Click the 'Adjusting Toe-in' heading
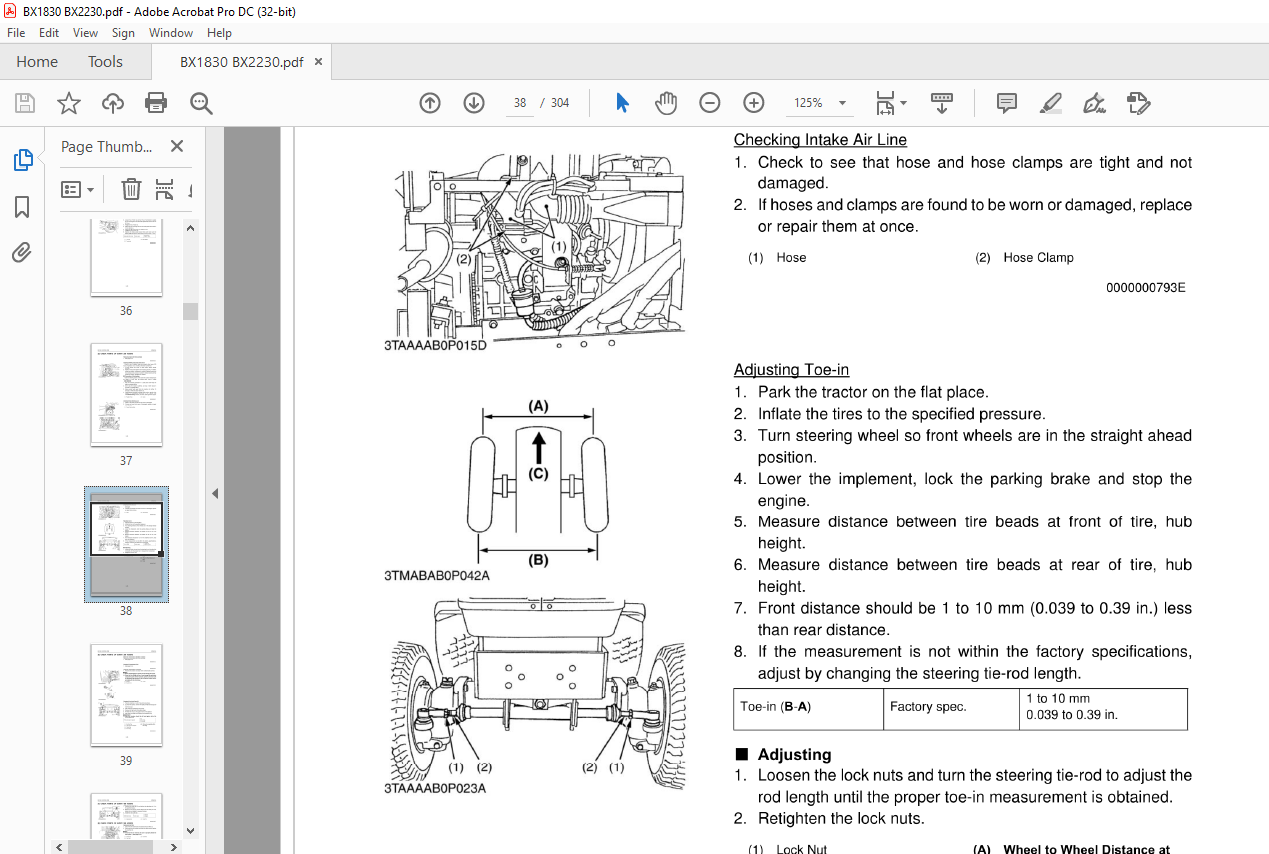The height and width of the screenshot is (854, 1269). point(791,370)
